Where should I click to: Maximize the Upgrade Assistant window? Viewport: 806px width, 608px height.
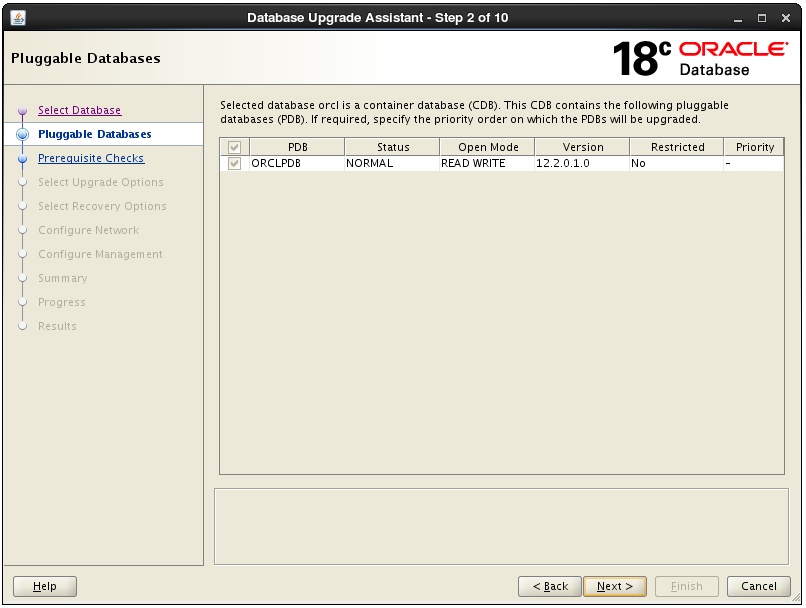click(762, 19)
